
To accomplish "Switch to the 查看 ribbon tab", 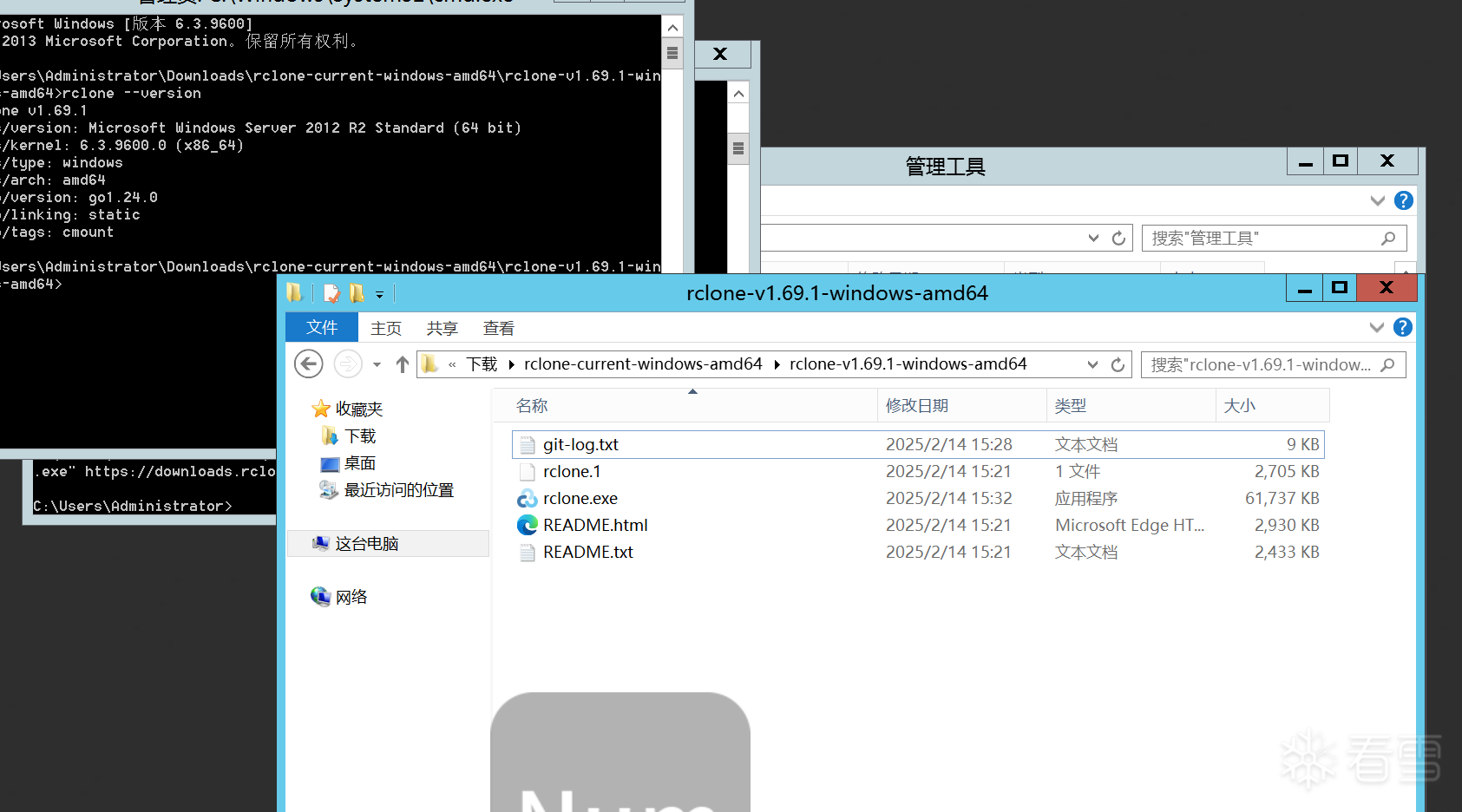I will pos(499,328).
